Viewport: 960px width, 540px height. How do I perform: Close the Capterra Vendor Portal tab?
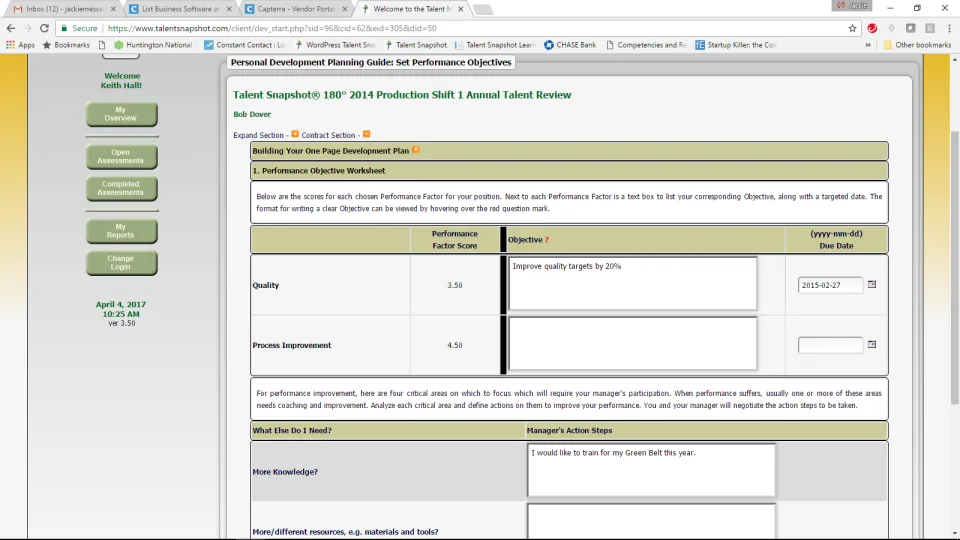click(x=345, y=9)
